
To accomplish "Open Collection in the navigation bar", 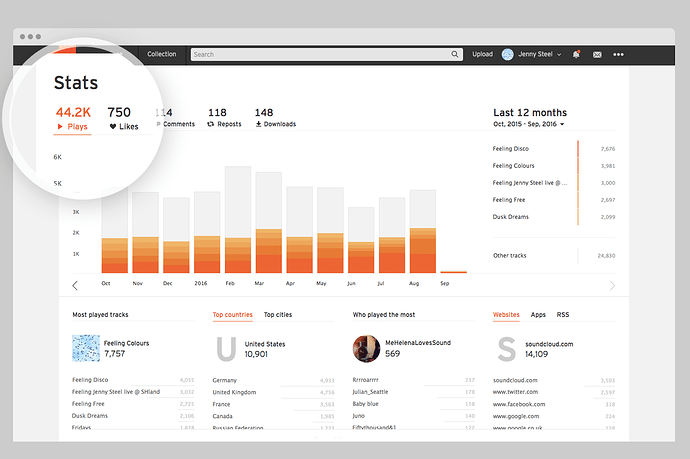I will tap(161, 54).
